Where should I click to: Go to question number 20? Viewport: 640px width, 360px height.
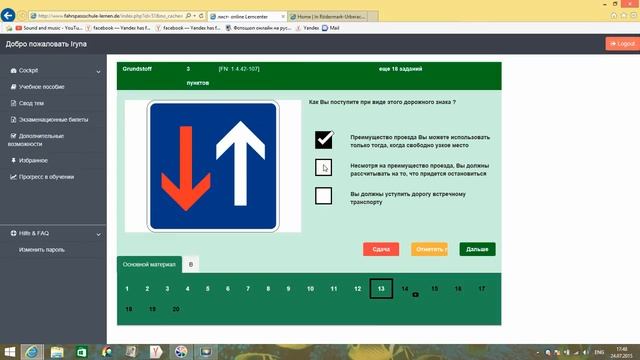(176, 309)
